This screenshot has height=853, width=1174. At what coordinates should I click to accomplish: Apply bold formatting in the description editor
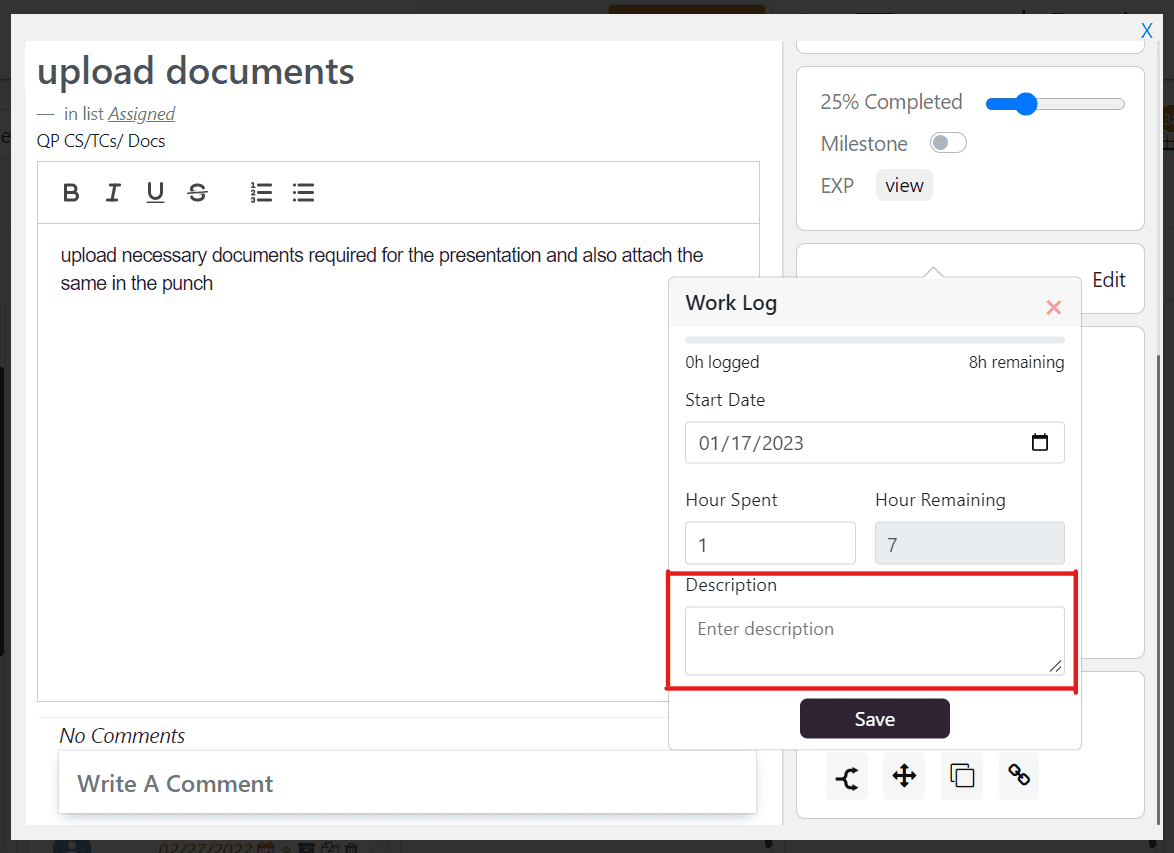[x=71, y=192]
